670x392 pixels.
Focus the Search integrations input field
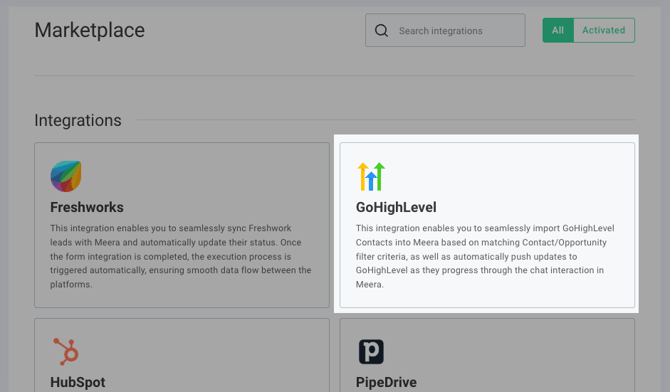[x=445, y=30]
